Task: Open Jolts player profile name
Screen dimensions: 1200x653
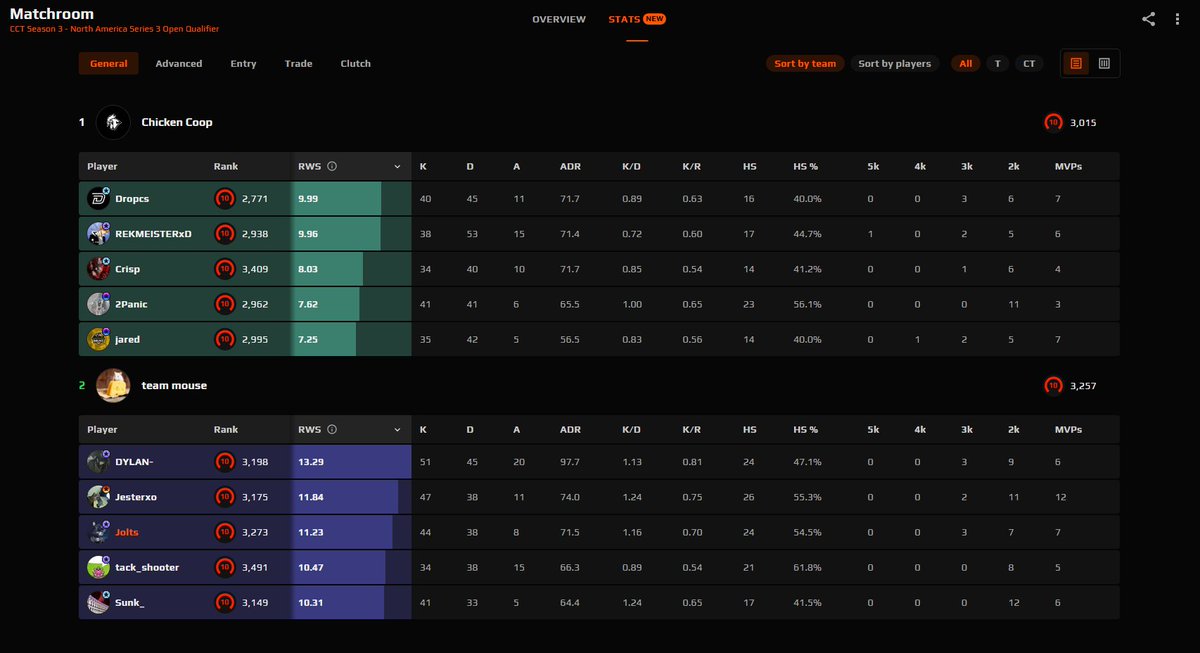Action: click(127, 532)
